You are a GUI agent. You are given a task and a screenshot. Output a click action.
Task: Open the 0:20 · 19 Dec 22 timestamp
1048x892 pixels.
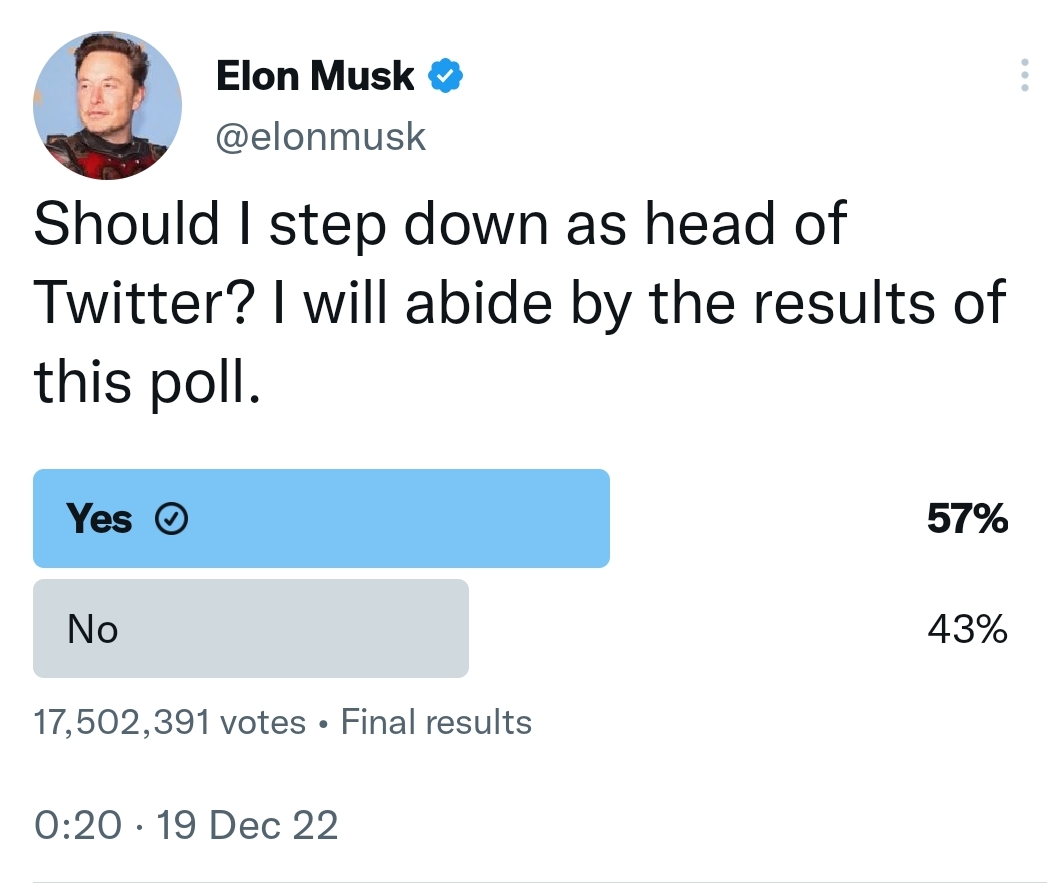tap(186, 825)
